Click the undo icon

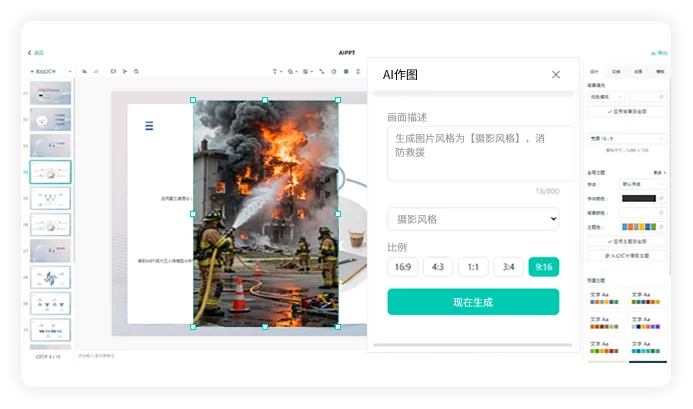coord(84,71)
